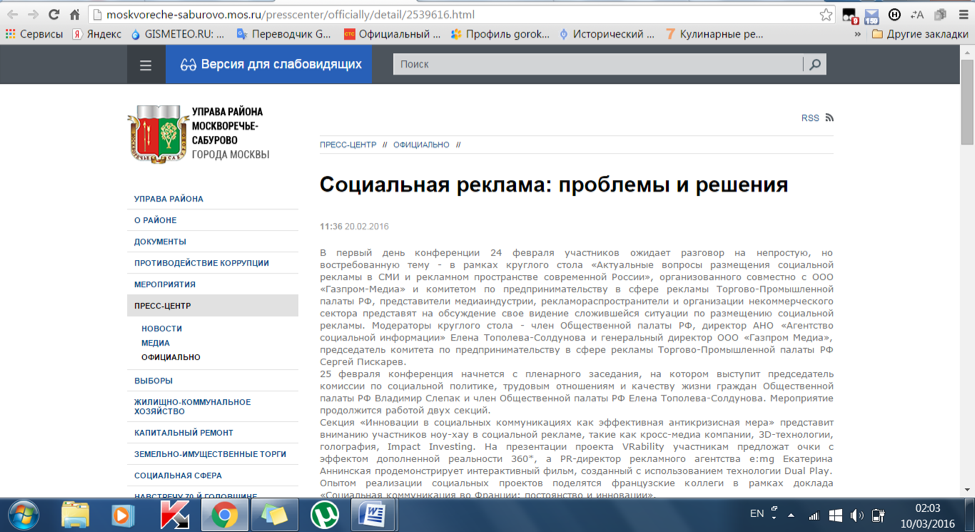Go to ПРЕСС-ЦЕНТР breadcrumb
Image resolution: width=975 pixels, height=532 pixels.
pyautogui.click(x=348, y=145)
